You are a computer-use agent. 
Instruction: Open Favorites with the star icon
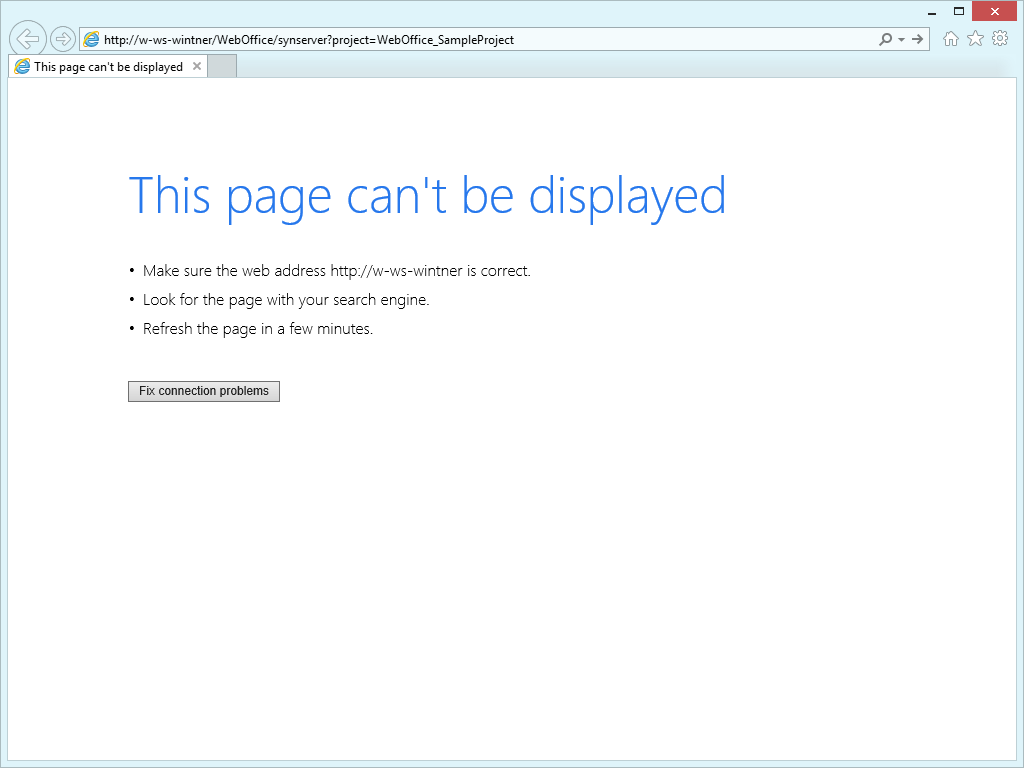(975, 39)
